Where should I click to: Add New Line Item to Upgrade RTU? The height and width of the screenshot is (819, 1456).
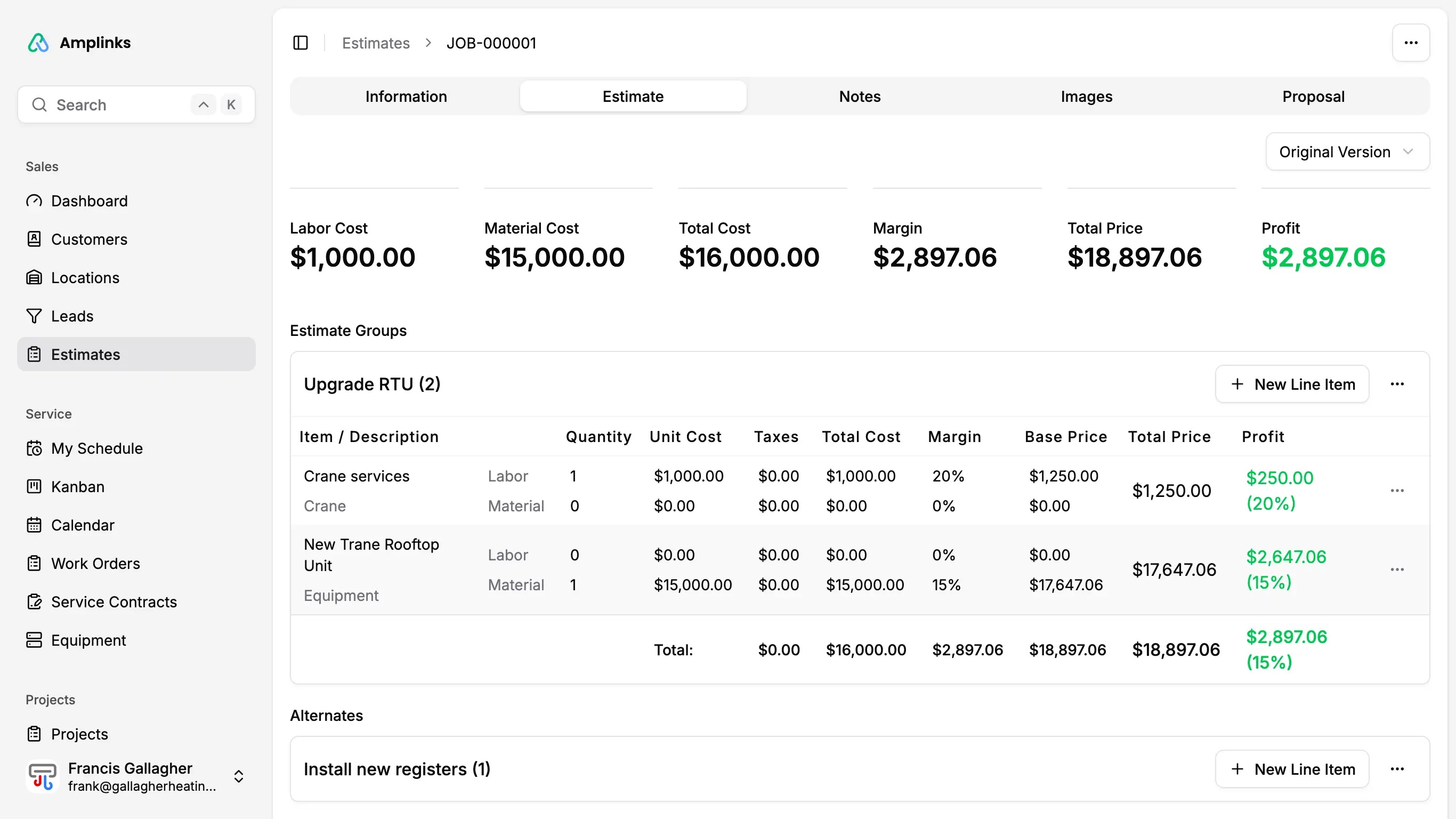tap(1291, 384)
